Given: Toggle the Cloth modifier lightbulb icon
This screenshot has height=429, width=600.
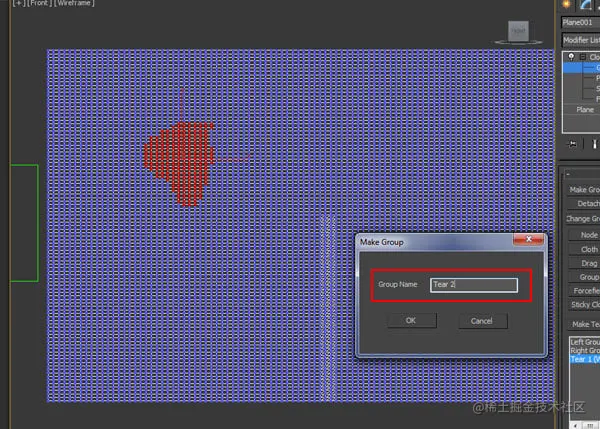Looking at the screenshot, I should (571, 57).
